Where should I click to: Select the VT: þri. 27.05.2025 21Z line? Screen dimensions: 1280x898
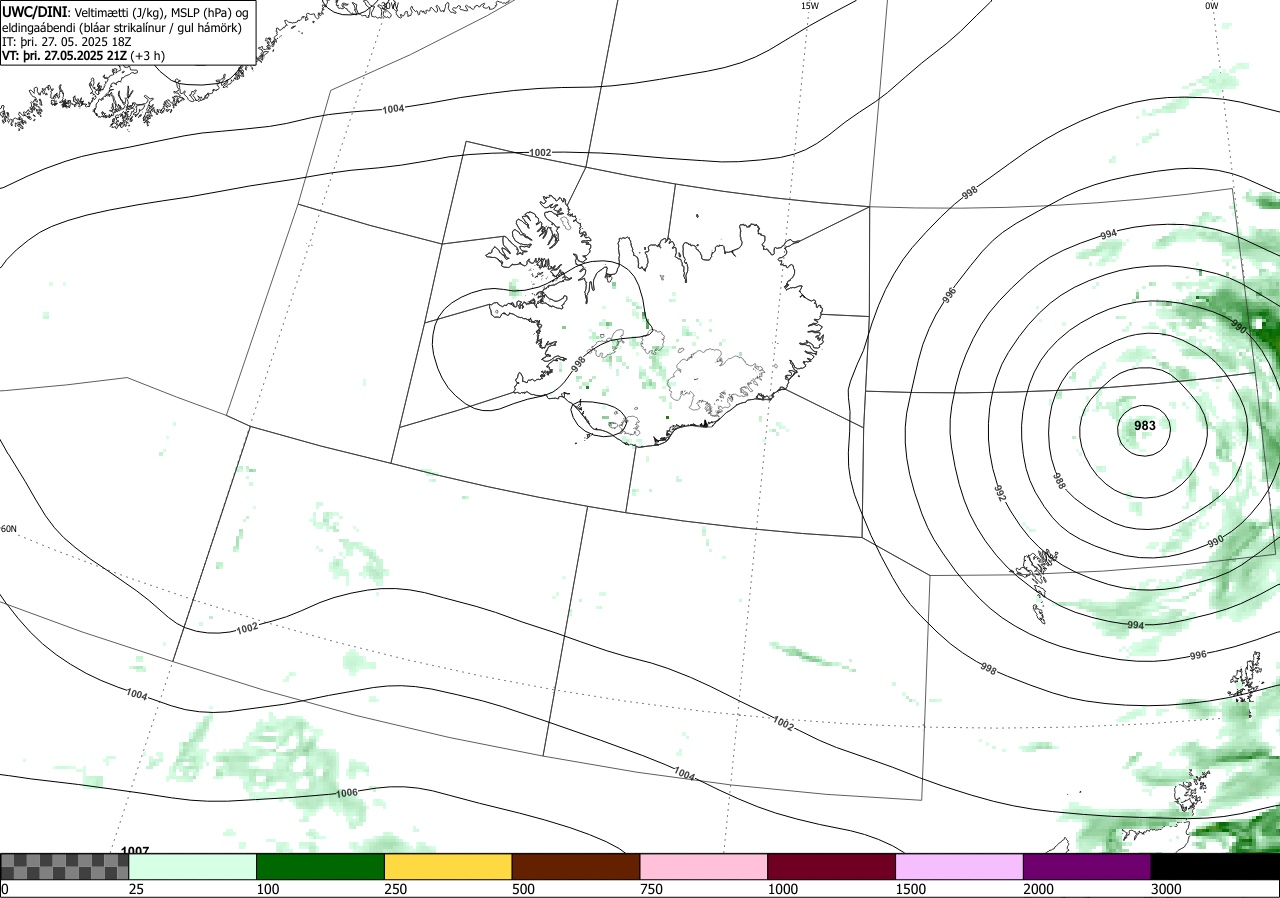[84, 55]
